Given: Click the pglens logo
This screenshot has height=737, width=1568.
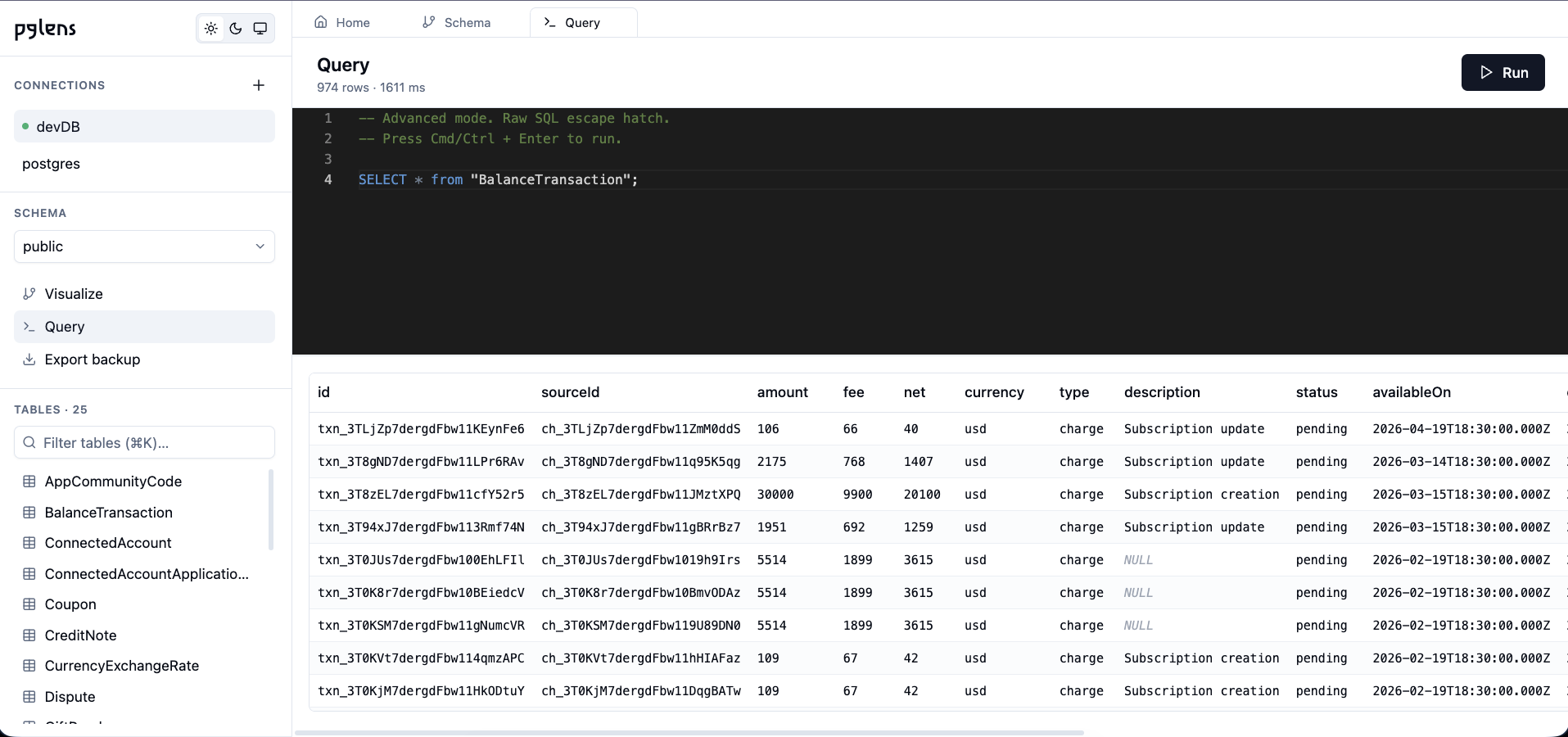Looking at the screenshot, I should (x=45, y=29).
